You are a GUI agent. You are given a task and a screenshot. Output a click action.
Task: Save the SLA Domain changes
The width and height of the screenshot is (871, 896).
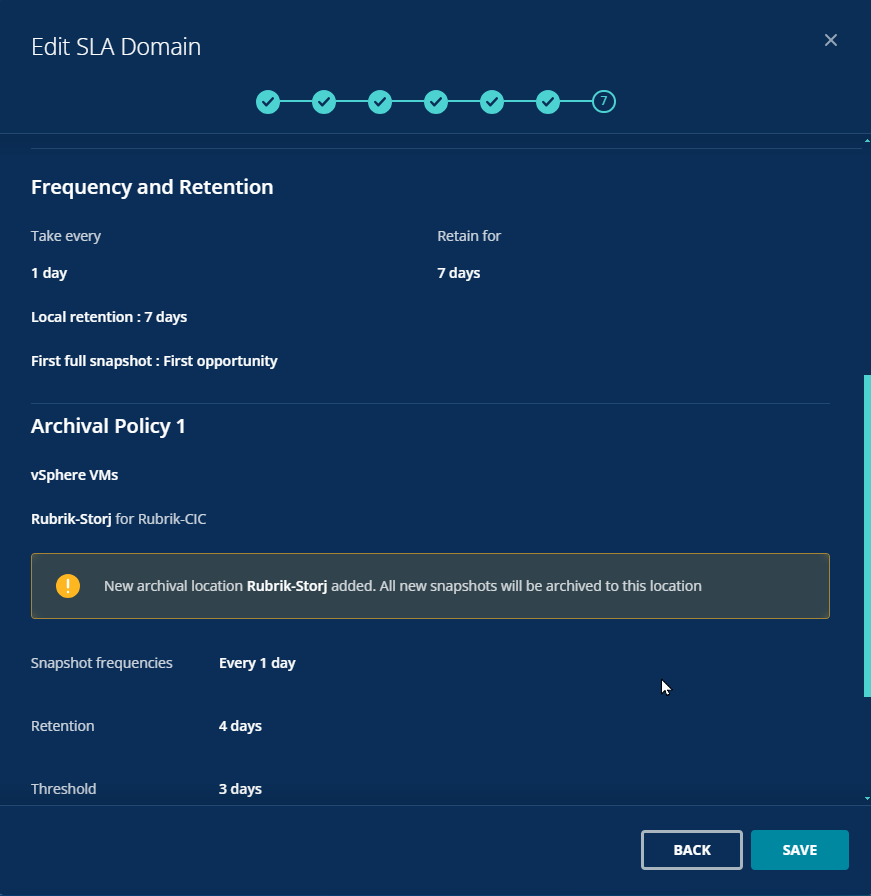coord(800,850)
